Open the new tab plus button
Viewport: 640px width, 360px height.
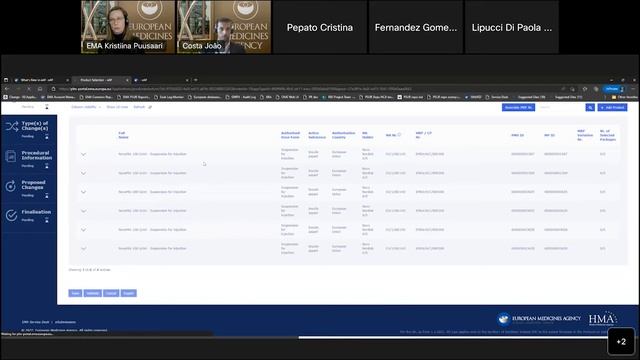(196, 80)
